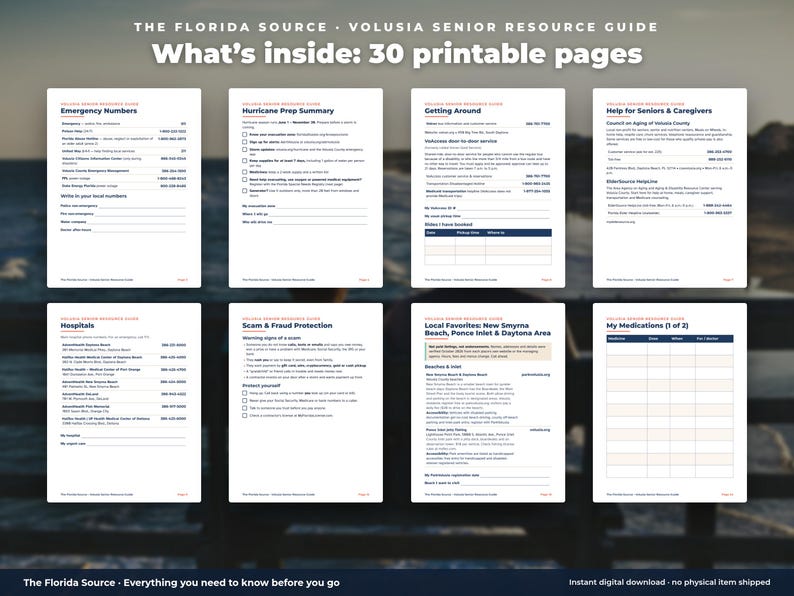
Task: Check the 'Hang up' scam protection box
Action: click(245, 393)
